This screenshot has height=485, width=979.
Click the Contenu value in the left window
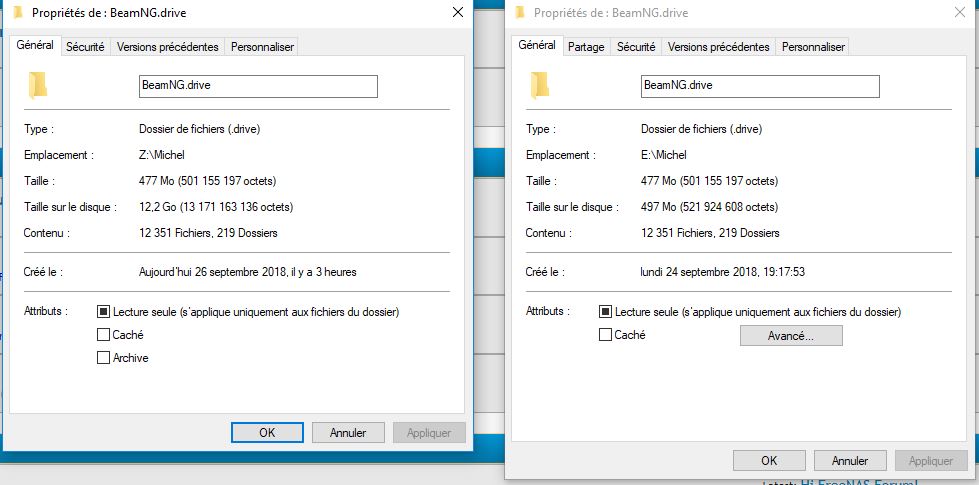click(209, 233)
